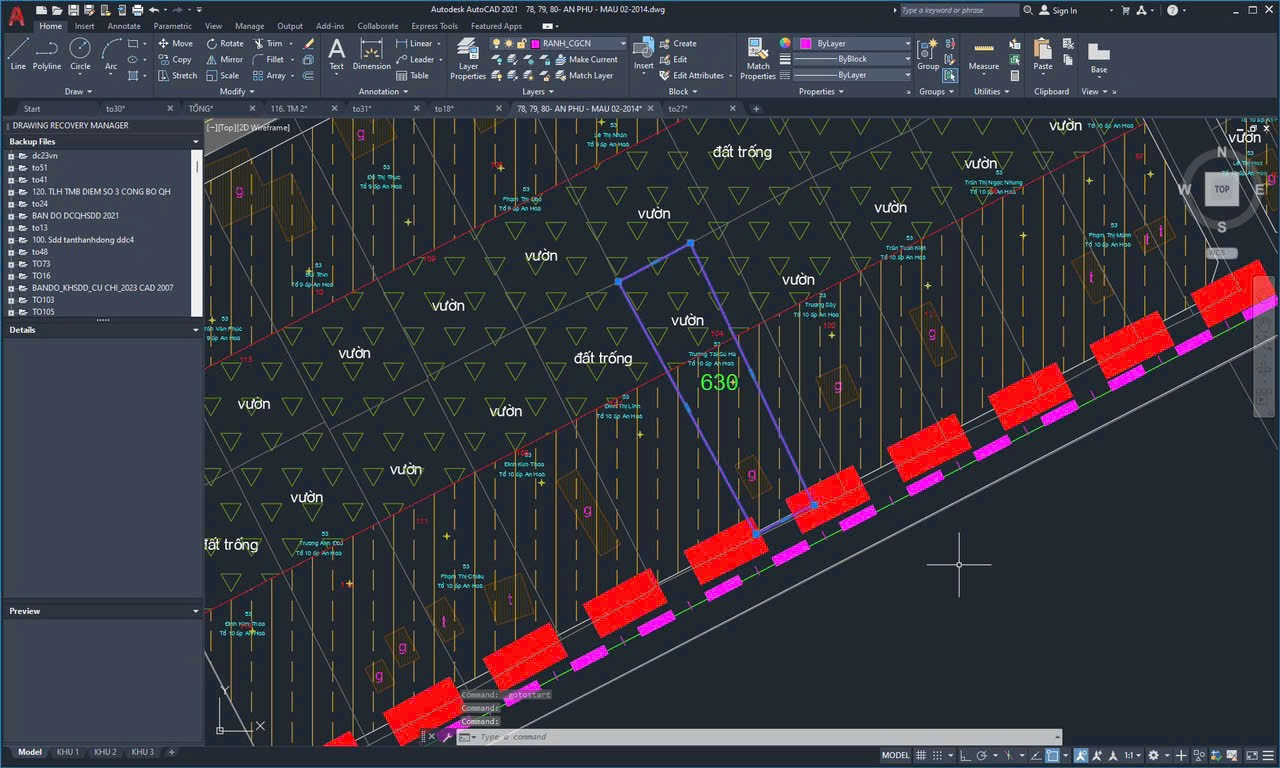Click Create block button
Viewport: 1280px width, 768px height.
[678, 43]
